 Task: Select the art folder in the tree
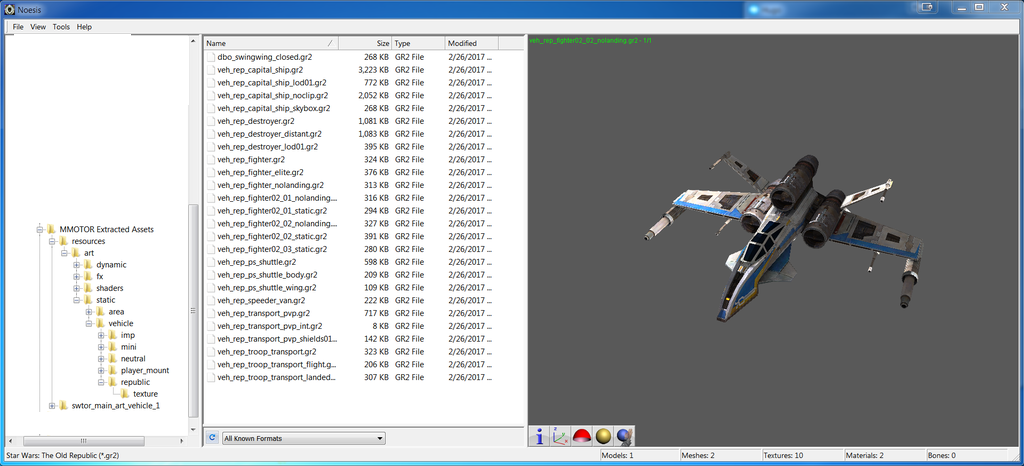(89, 253)
